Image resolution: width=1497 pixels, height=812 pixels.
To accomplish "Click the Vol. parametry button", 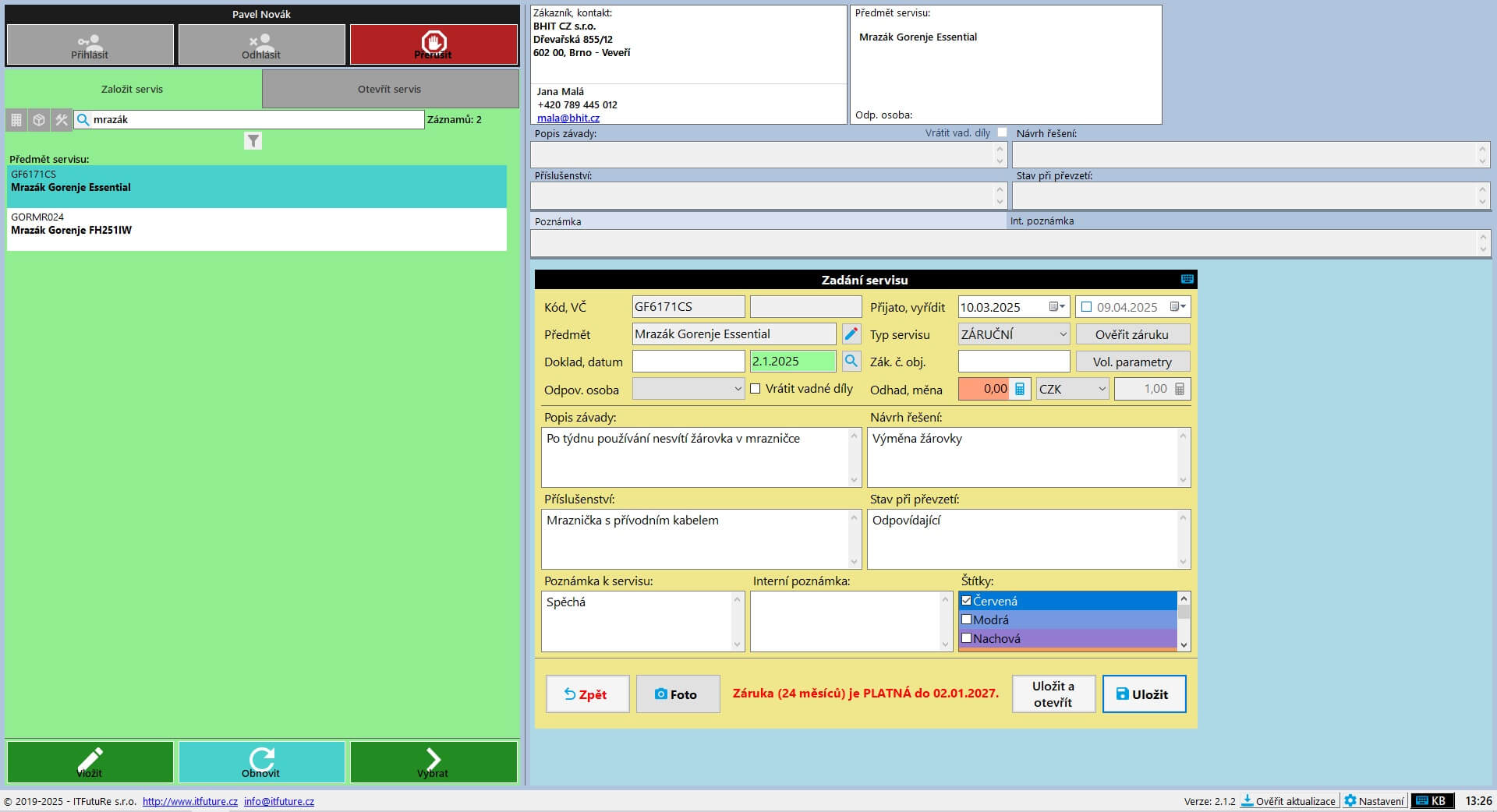I will 1132,362.
